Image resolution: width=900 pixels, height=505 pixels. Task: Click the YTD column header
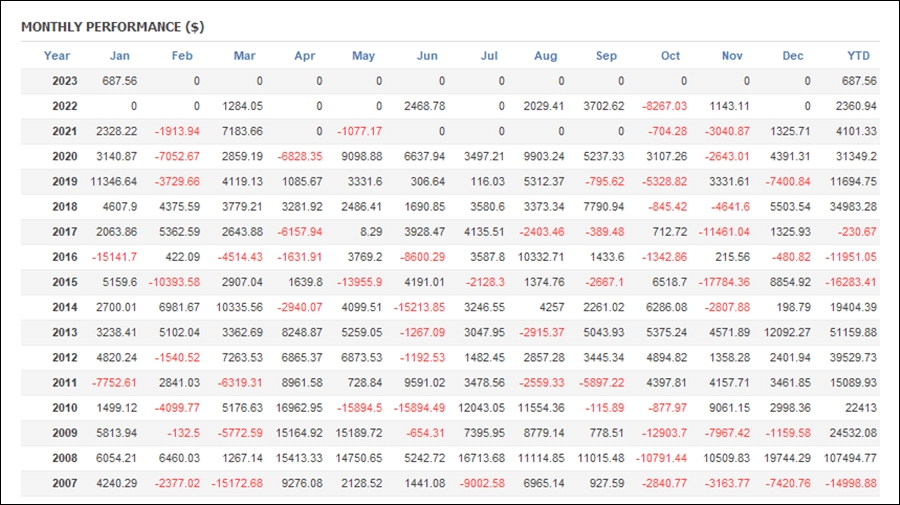click(x=857, y=56)
